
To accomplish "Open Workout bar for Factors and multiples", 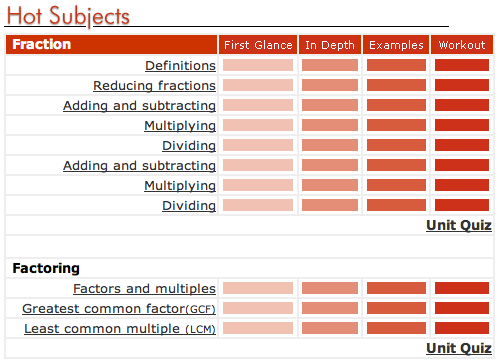I will (462, 288).
